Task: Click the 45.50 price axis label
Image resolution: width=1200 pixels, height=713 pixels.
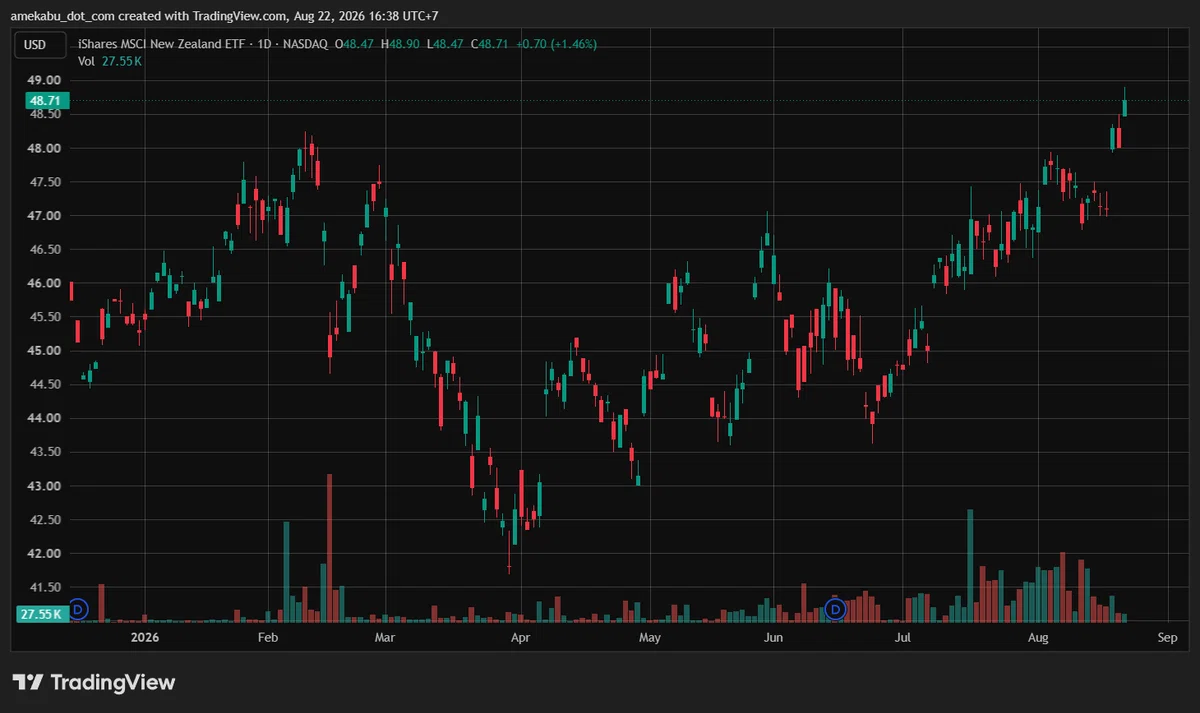Action: (x=45, y=317)
